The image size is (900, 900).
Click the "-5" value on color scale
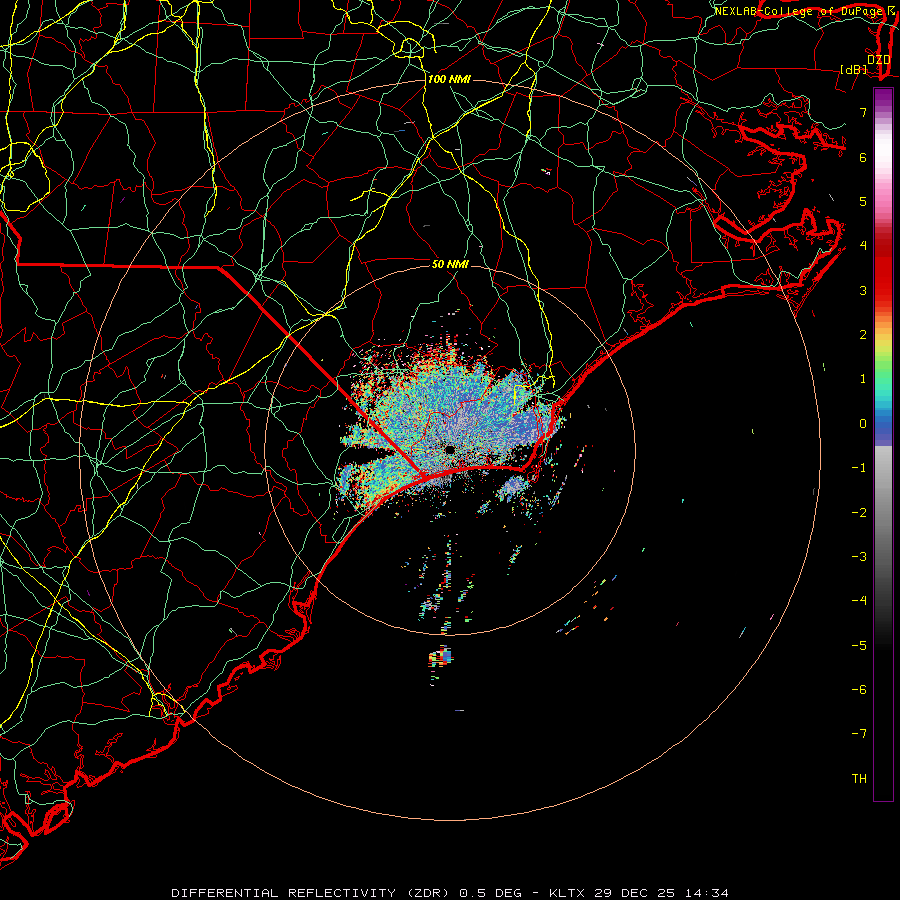click(x=859, y=646)
